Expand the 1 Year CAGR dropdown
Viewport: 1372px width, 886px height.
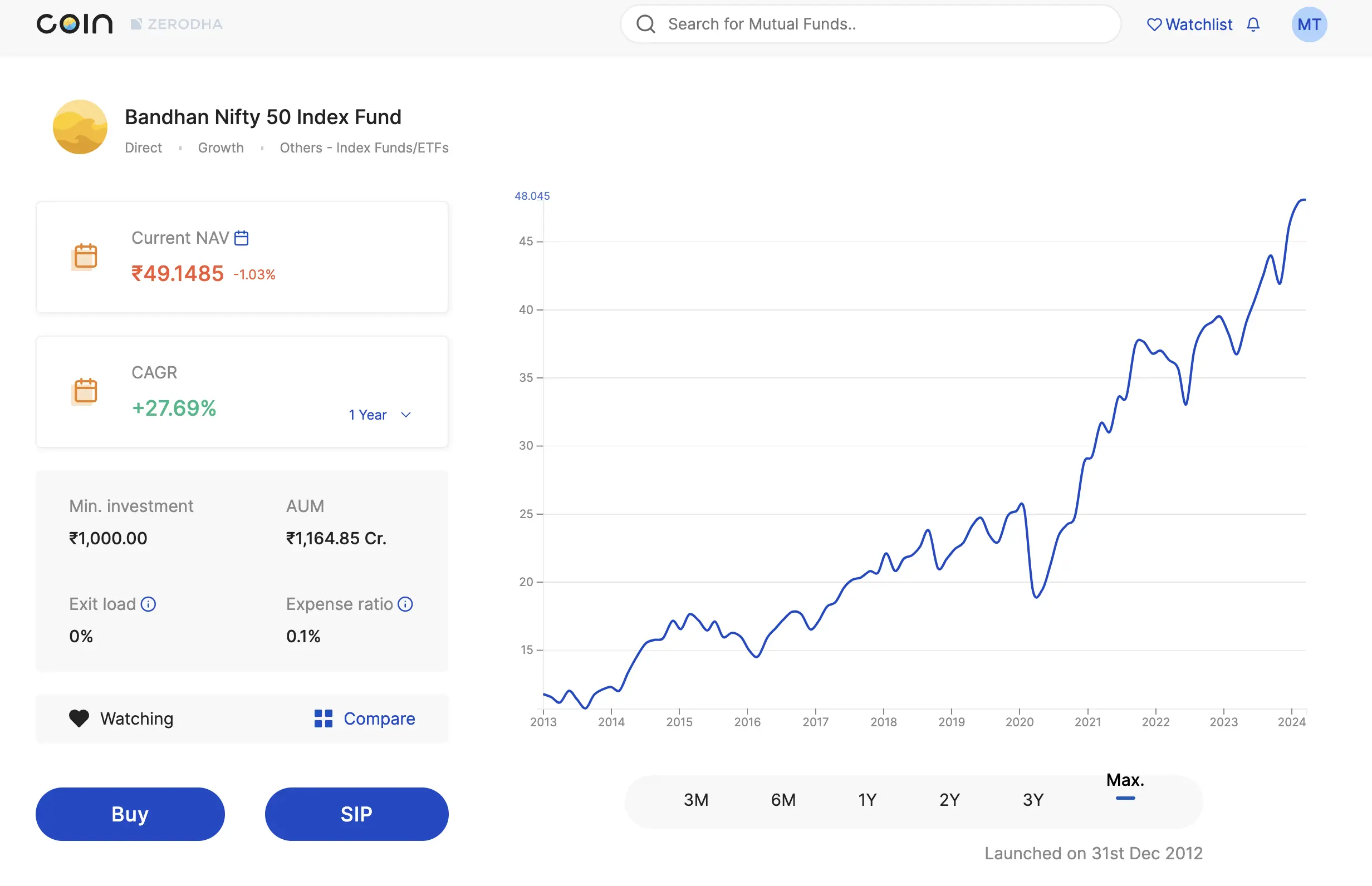(x=380, y=415)
